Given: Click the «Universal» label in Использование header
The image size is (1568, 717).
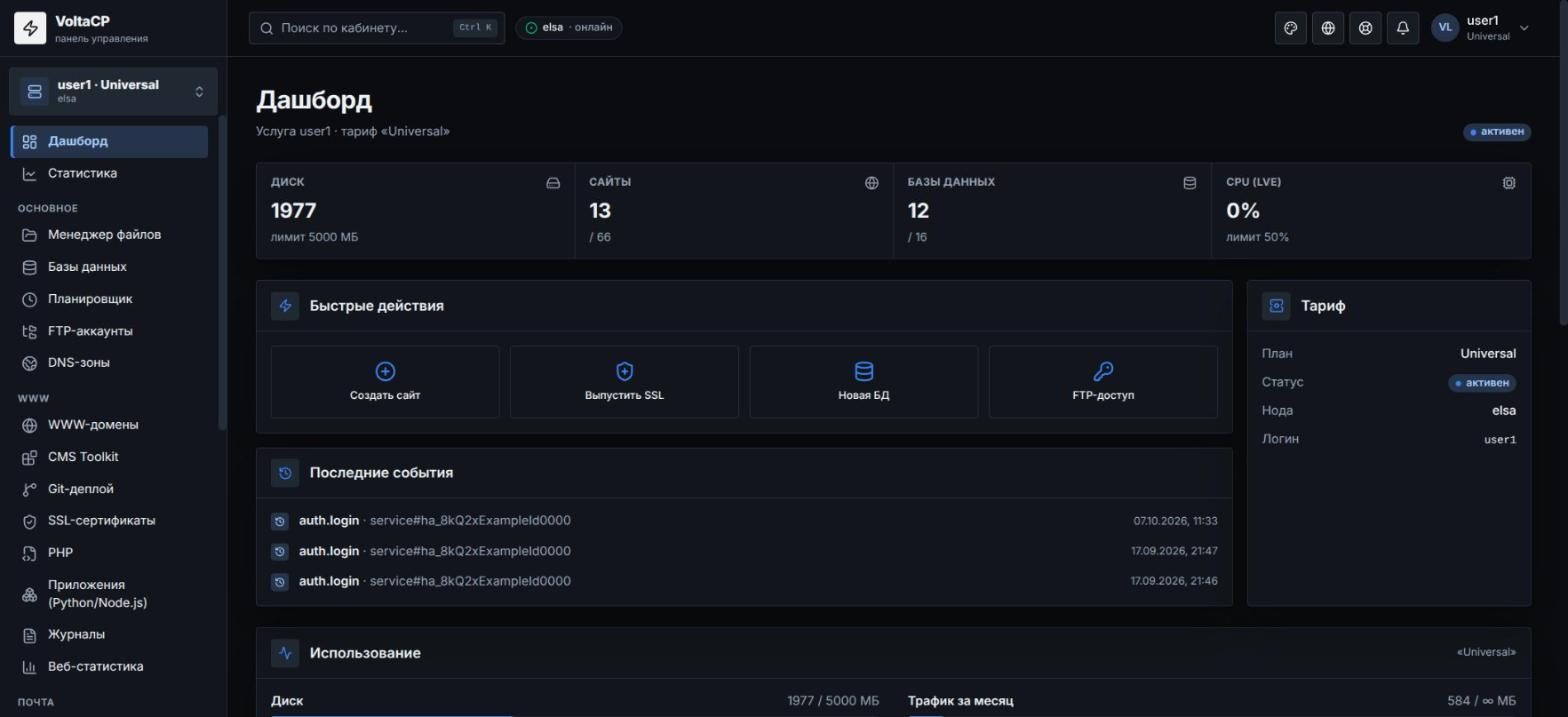Looking at the screenshot, I should click(x=1486, y=653).
